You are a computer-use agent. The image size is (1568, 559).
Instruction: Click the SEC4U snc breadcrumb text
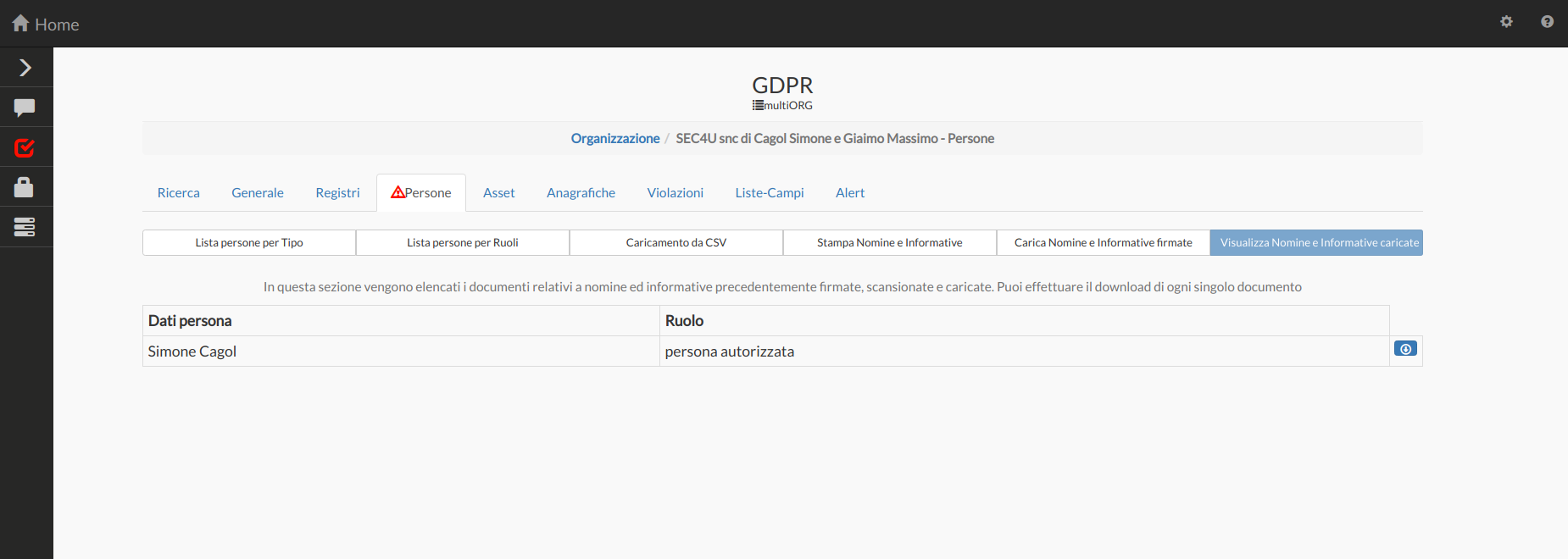pos(835,138)
